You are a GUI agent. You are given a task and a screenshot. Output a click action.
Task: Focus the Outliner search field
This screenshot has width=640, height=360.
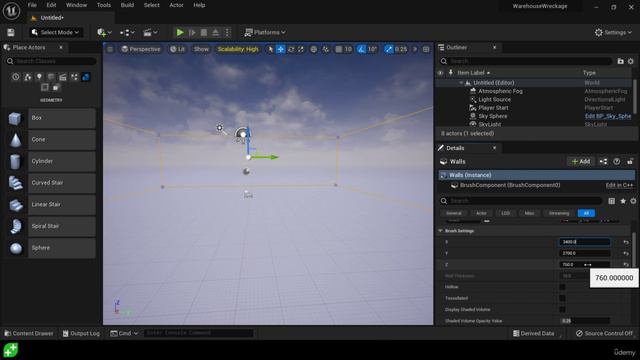(x=526, y=61)
